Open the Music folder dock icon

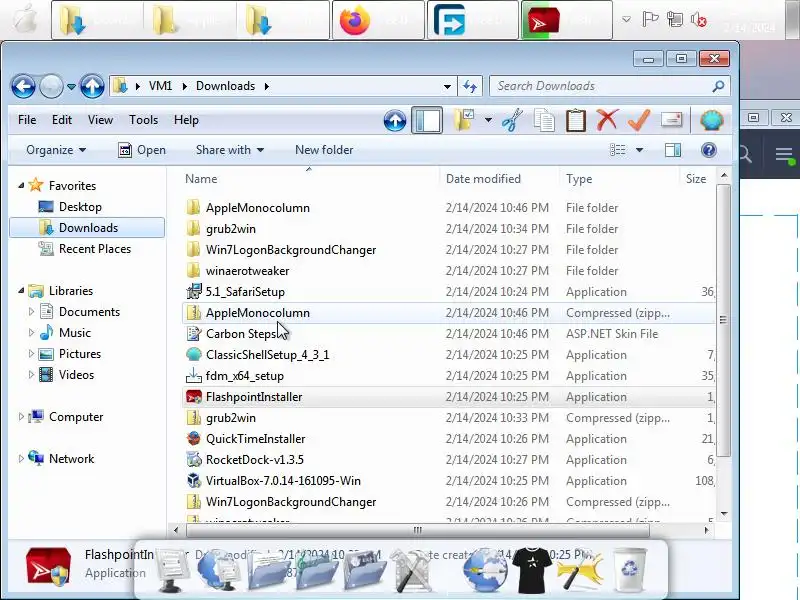pyautogui.click(x=315, y=570)
